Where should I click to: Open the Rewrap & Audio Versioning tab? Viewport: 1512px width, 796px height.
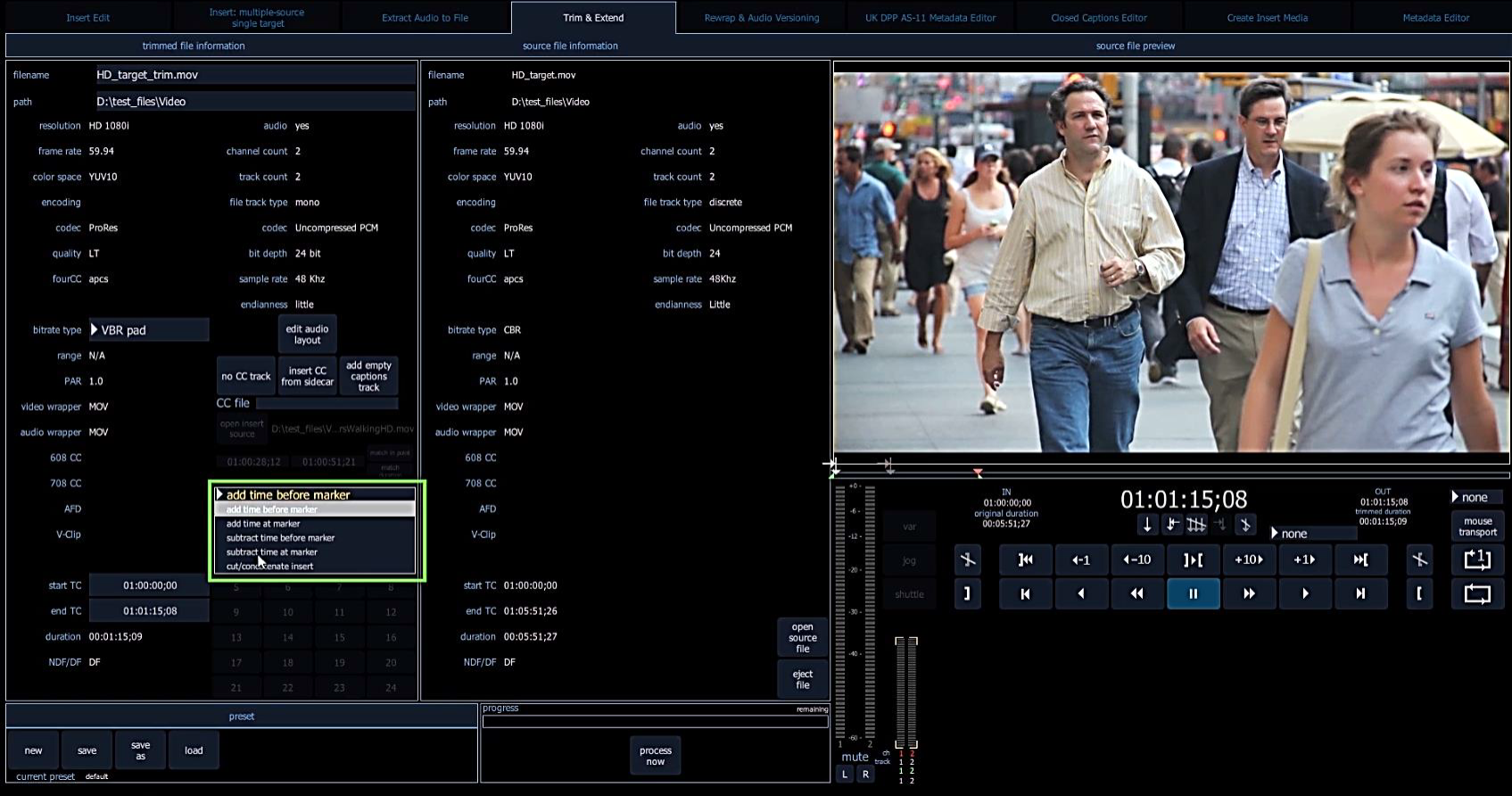coord(762,18)
